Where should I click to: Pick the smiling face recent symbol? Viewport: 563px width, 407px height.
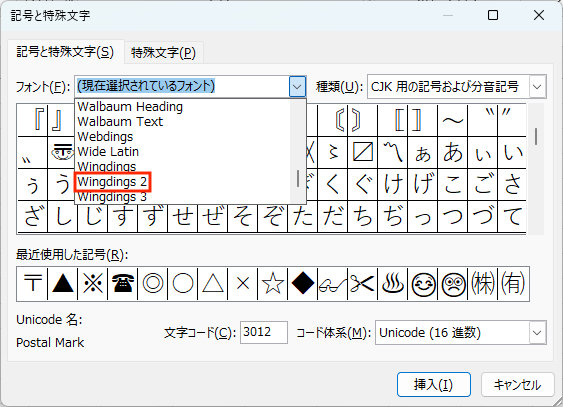pyautogui.click(x=423, y=284)
